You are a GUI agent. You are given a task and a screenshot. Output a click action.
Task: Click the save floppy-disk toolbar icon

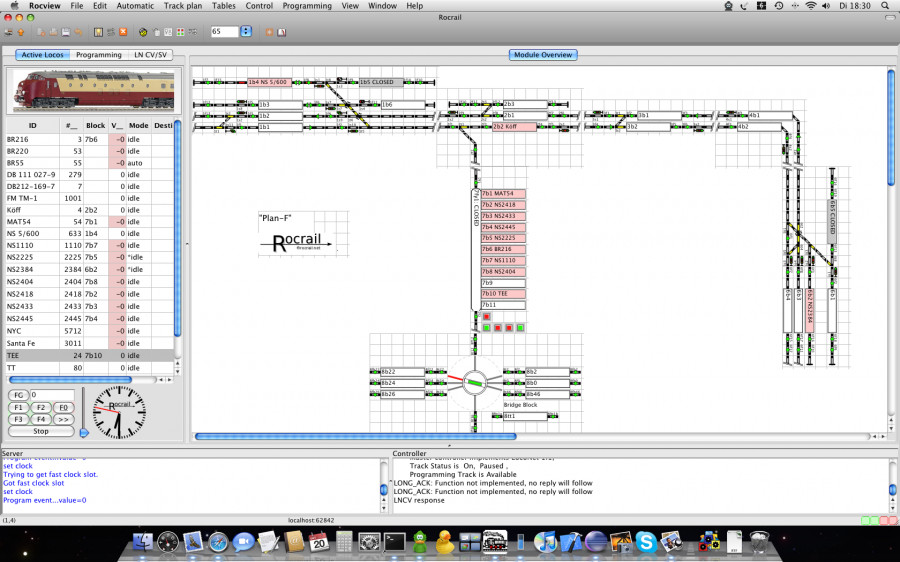[x=65, y=32]
